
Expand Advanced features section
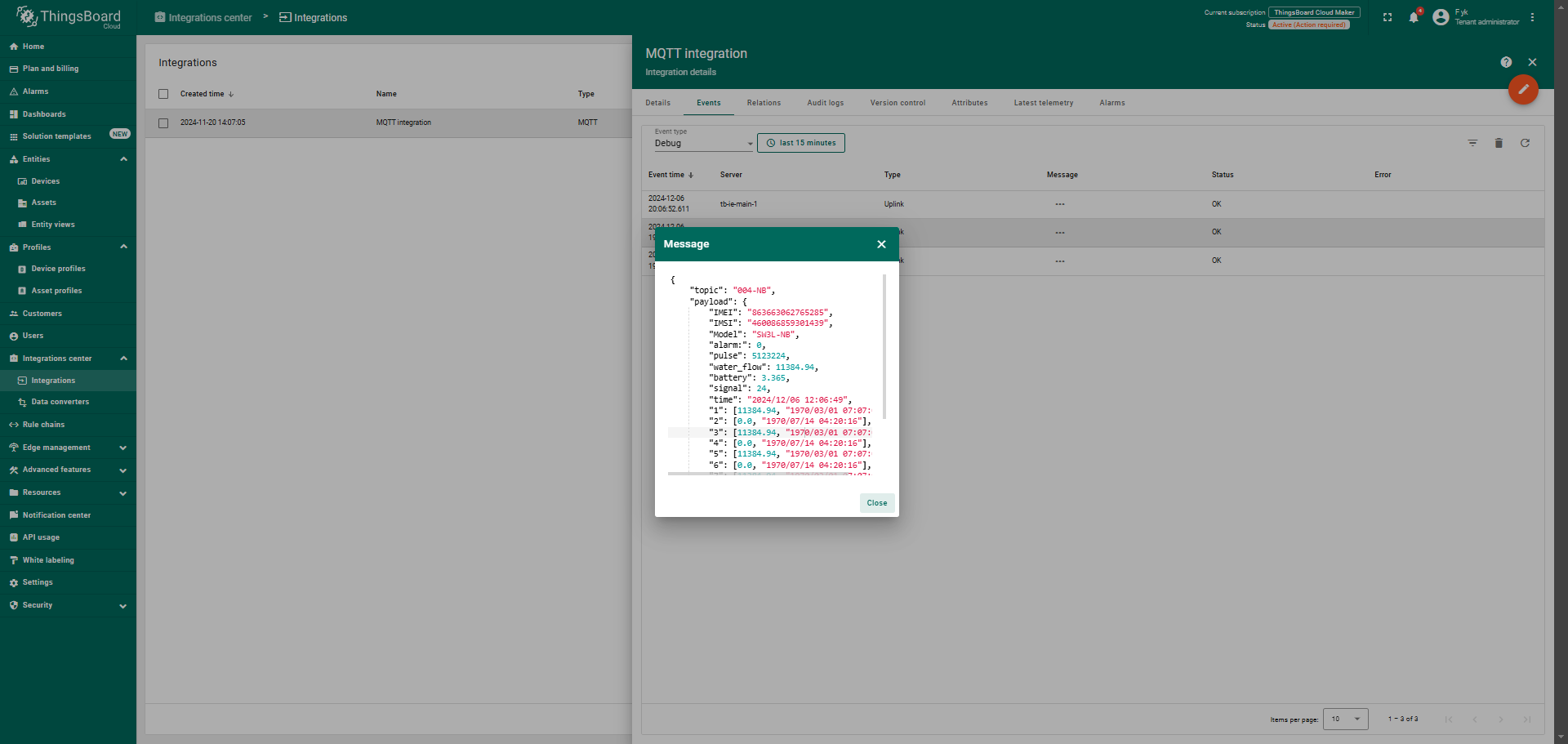tap(123, 470)
